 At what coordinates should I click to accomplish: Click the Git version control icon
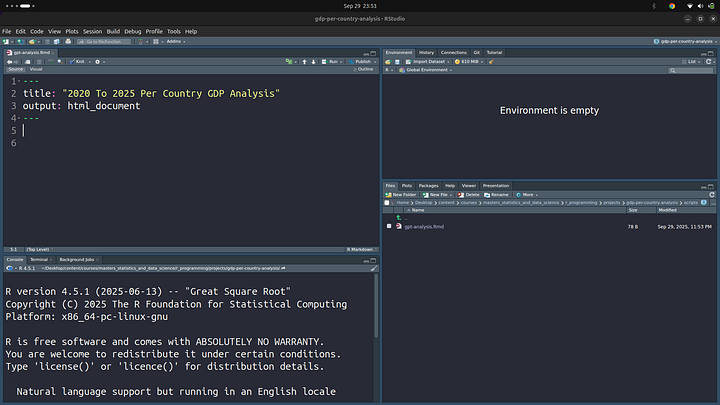141,41
